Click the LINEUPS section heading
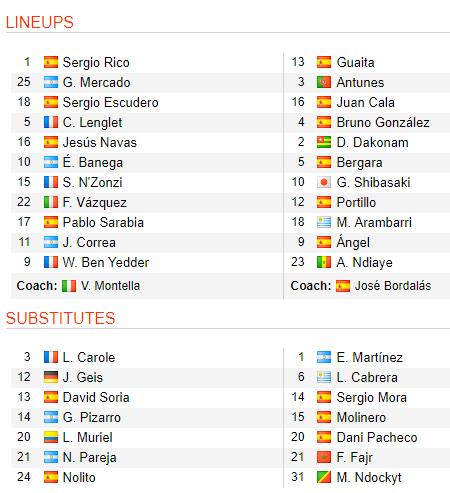 (x=40, y=22)
